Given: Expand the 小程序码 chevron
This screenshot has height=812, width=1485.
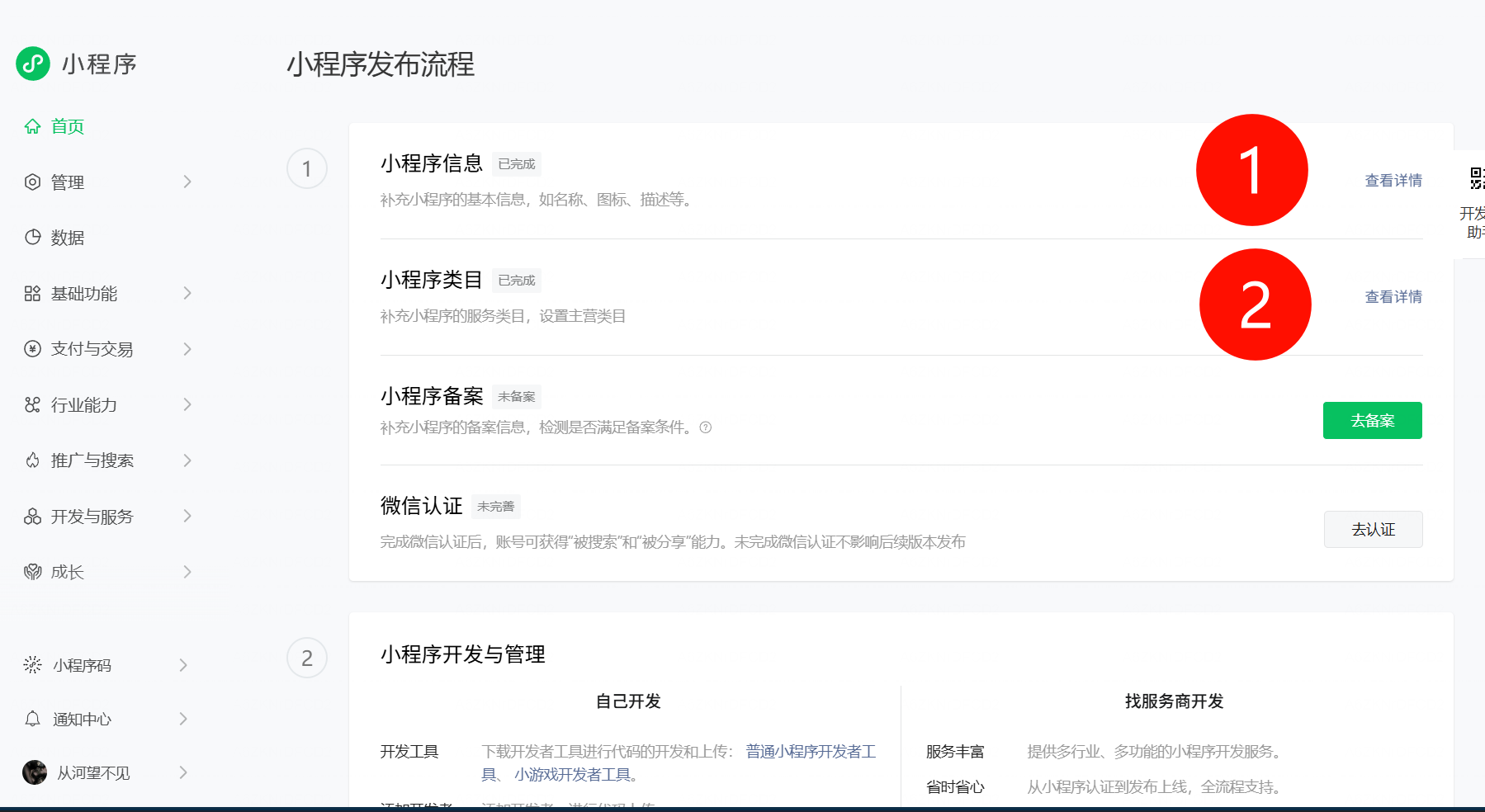Looking at the screenshot, I should (x=184, y=665).
